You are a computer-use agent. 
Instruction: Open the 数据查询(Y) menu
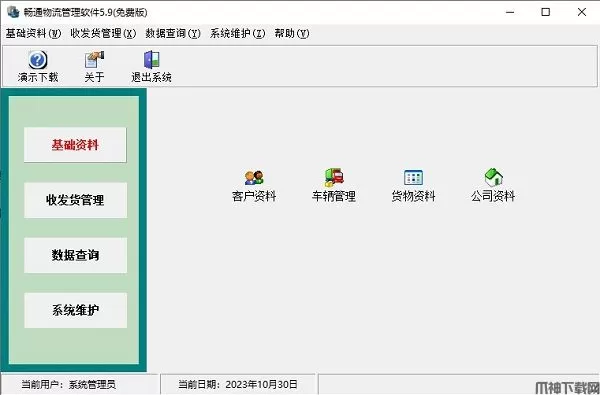click(x=173, y=34)
